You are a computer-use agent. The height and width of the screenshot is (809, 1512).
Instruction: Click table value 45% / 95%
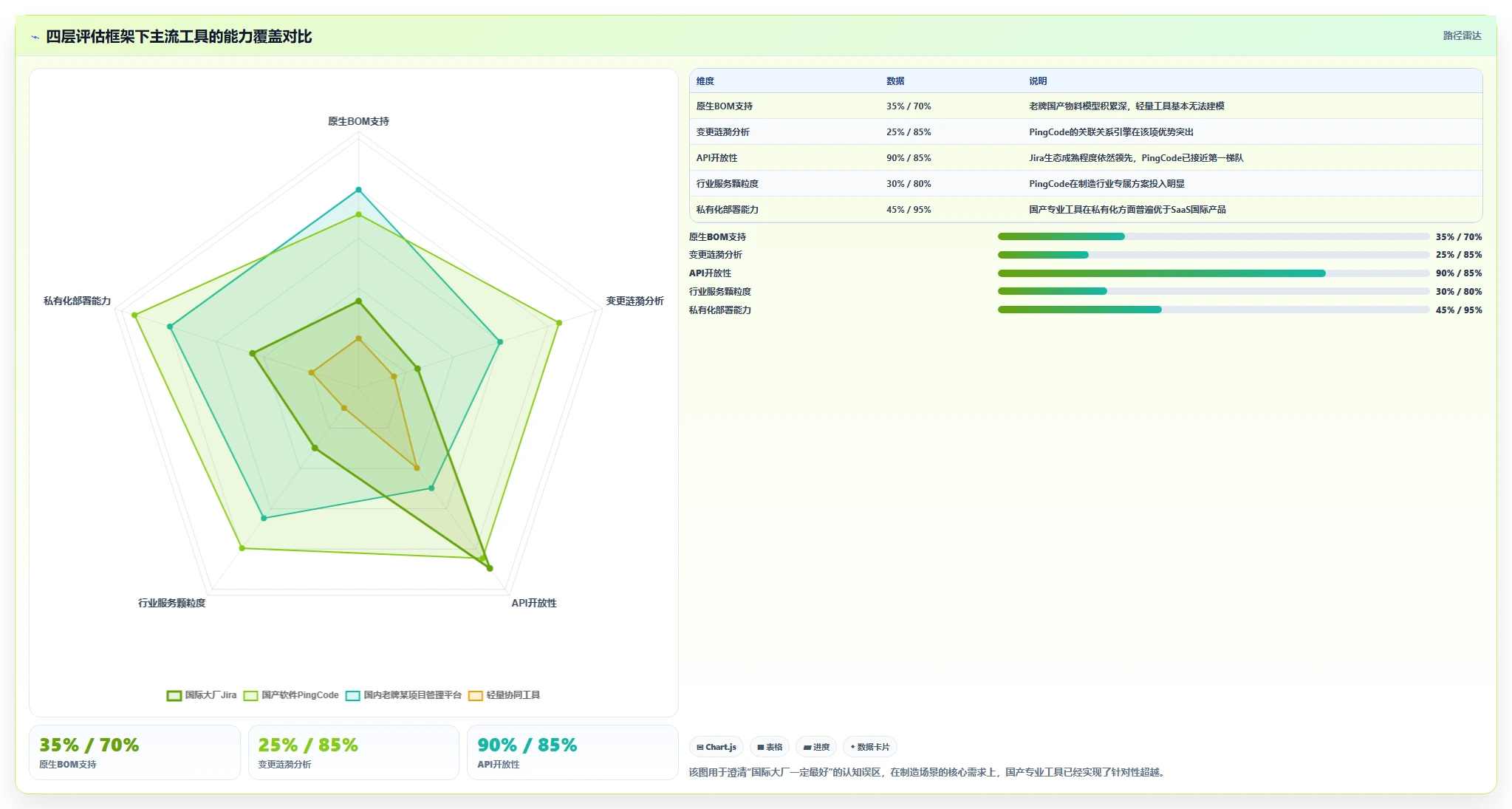pyautogui.click(x=909, y=210)
